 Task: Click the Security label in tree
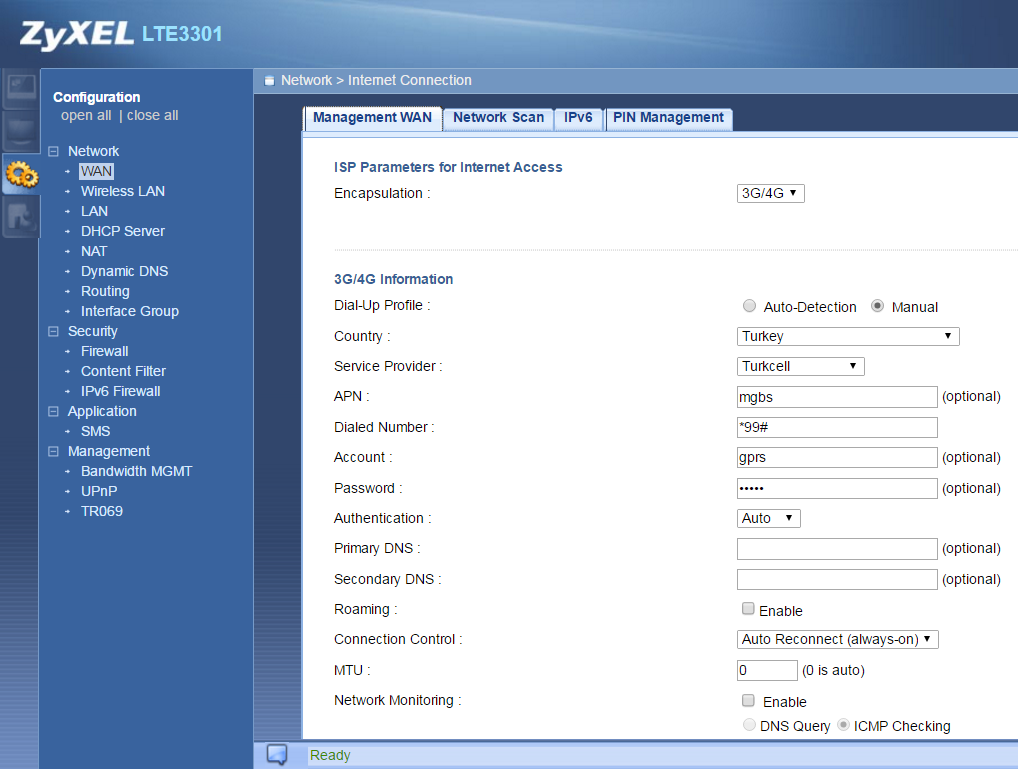93,331
